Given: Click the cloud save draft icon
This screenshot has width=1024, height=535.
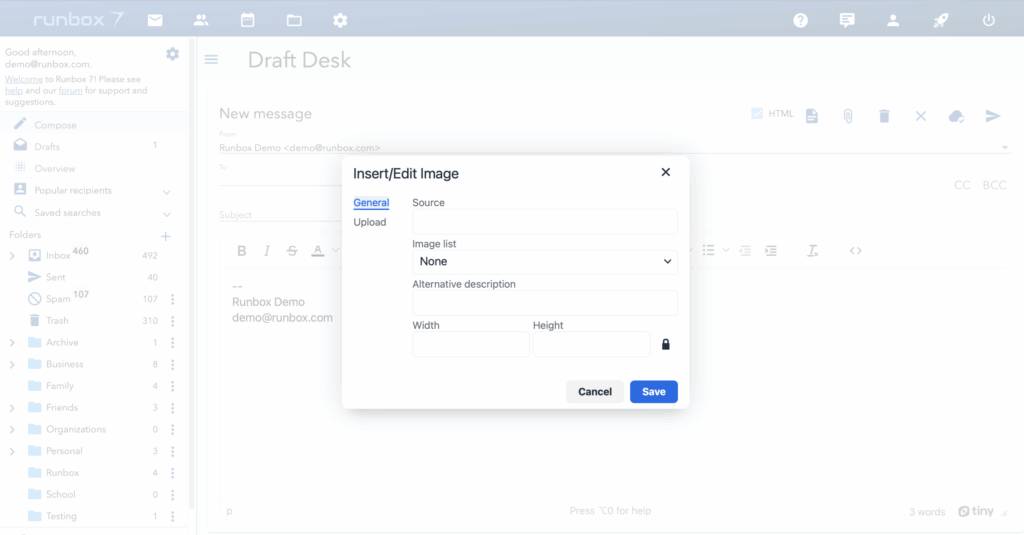Looking at the screenshot, I should pyautogui.click(x=956, y=116).
